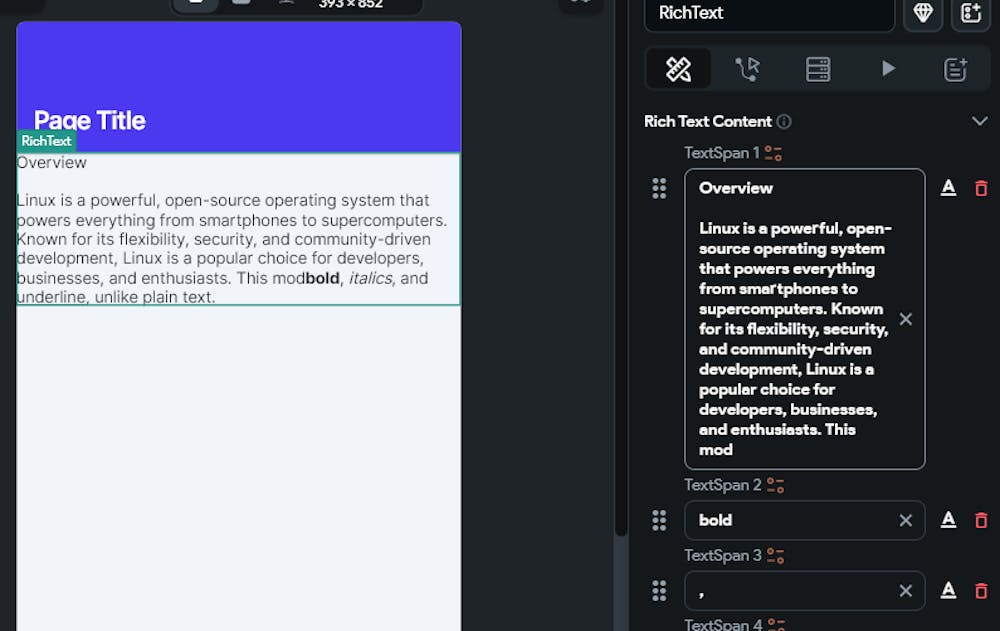Delete TextSpan 3
Viewport: 1000px width, 631px height.
coord(981,591)
